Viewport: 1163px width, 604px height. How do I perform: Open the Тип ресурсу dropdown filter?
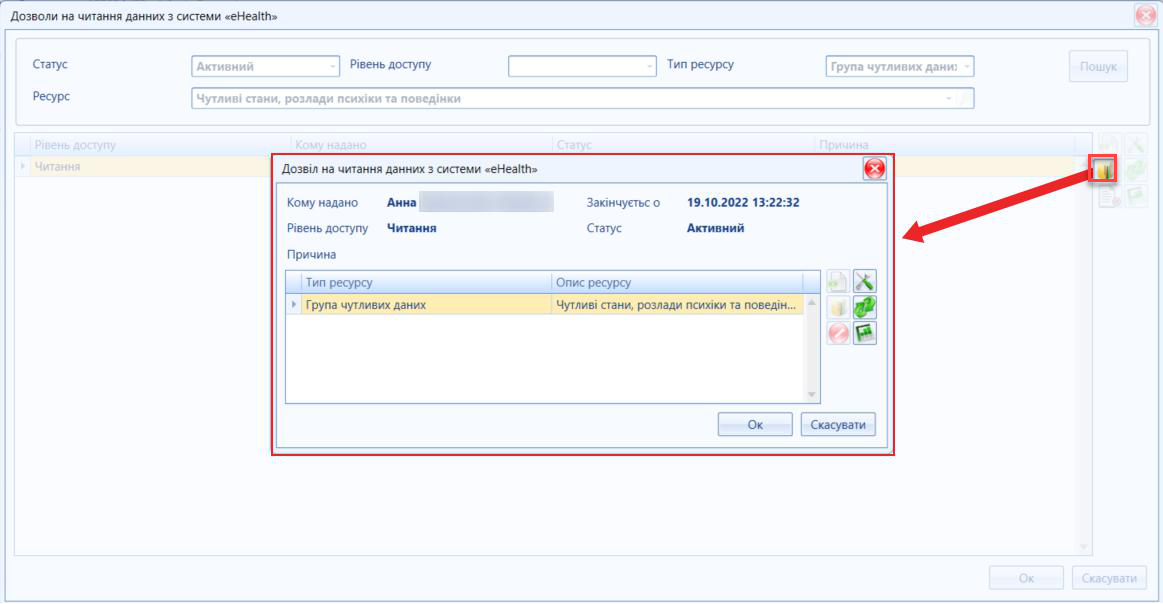coord(900,66)
